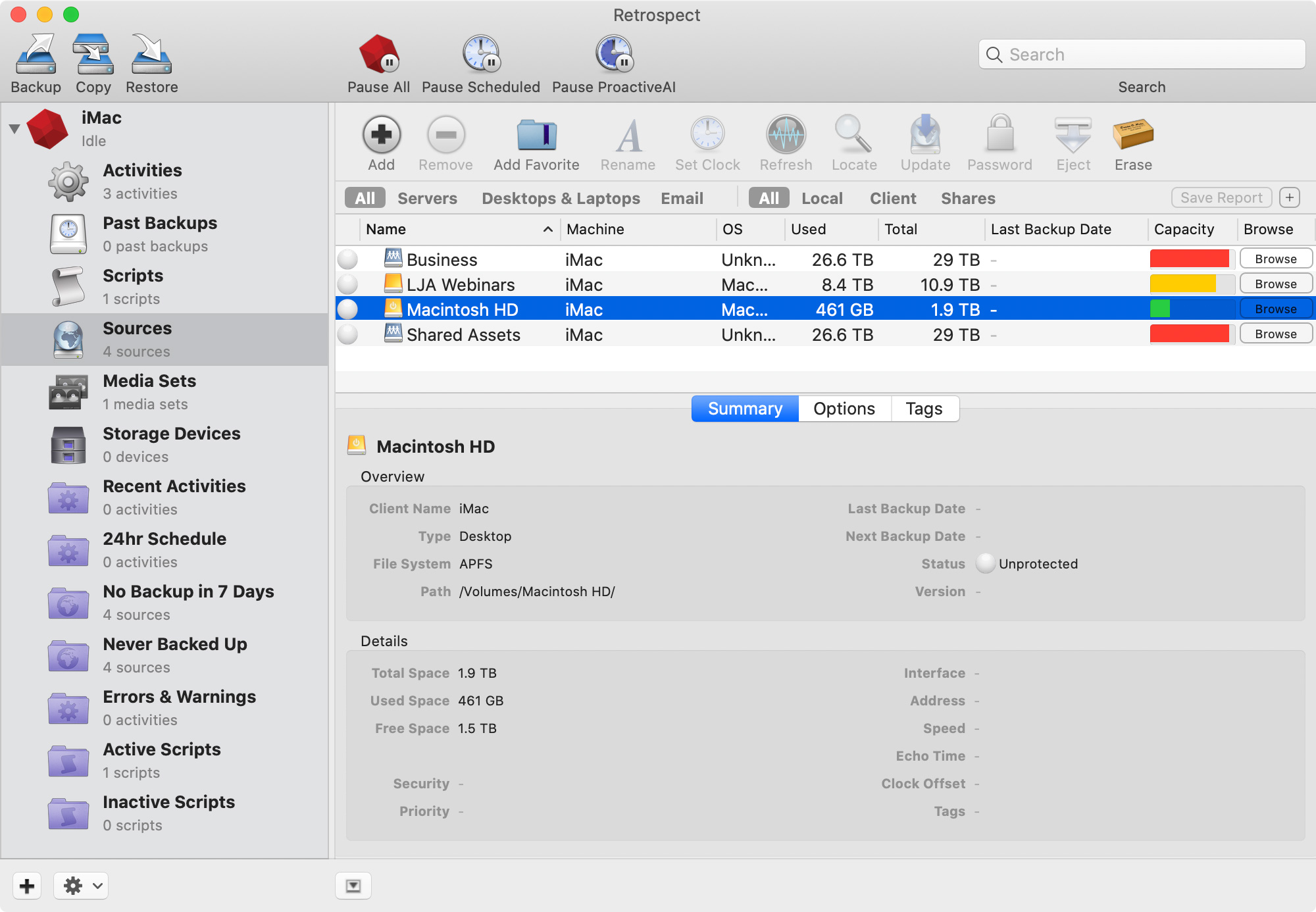Filter sources by Client

click(893, 198)
